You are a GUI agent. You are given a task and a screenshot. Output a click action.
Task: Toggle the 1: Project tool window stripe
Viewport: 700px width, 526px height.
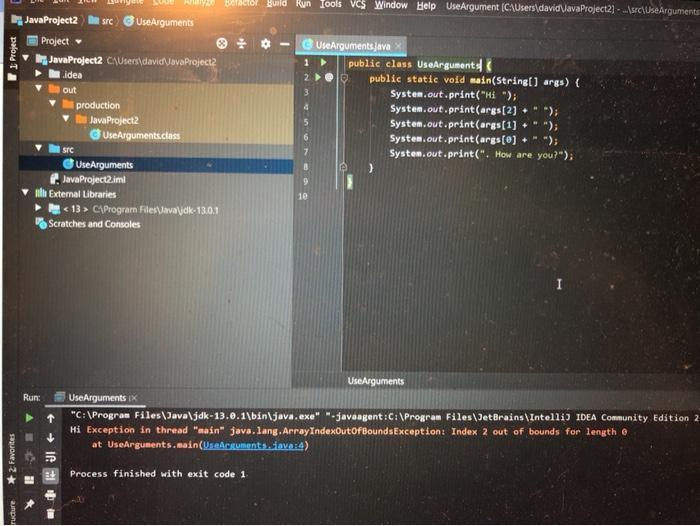pos(12,59)
